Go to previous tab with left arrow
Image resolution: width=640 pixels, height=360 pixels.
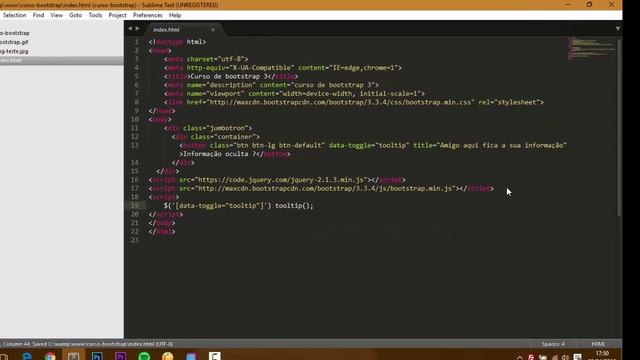coord(130,29)
